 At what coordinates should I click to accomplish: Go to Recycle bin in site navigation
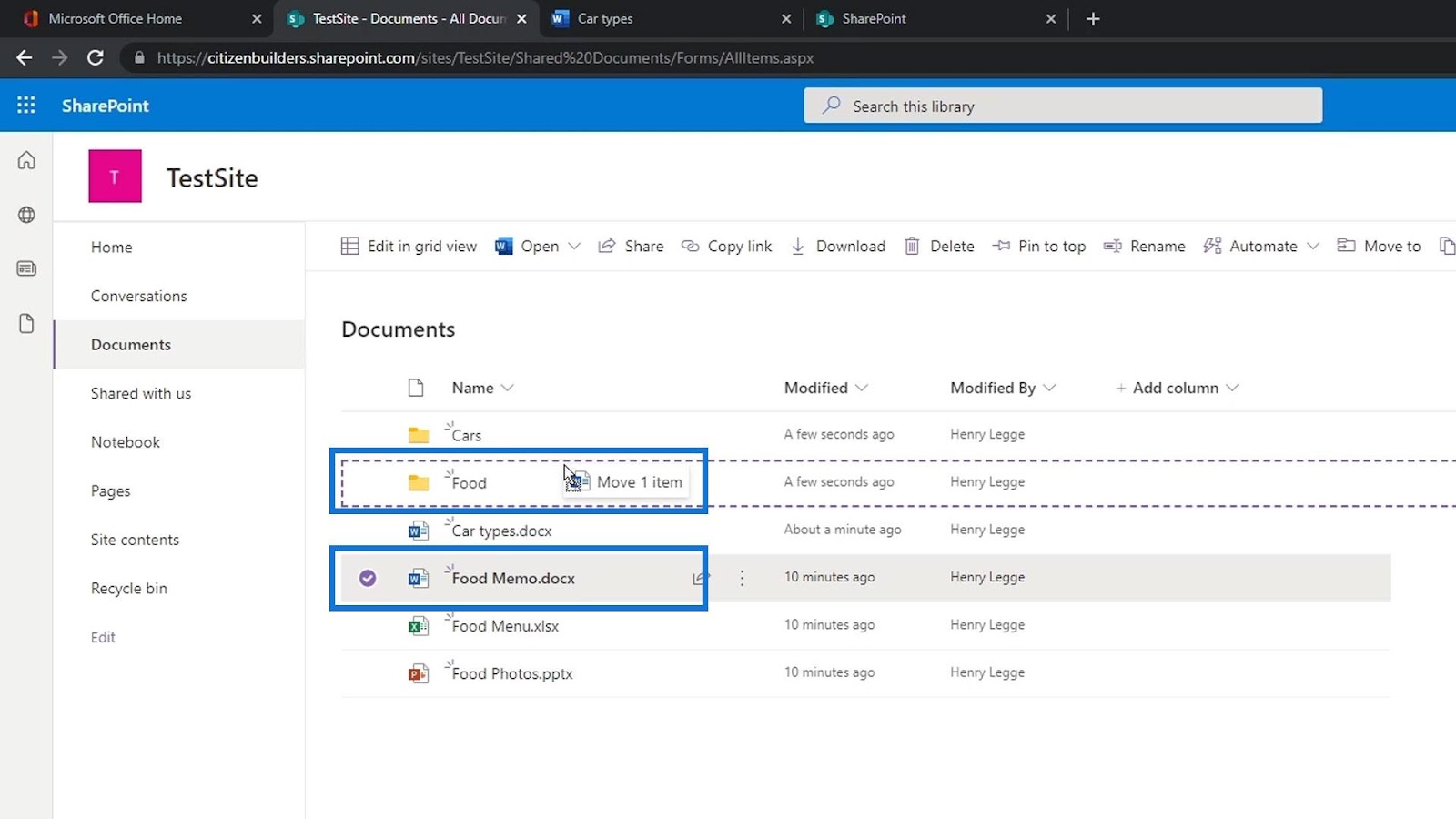click(129, 589)
